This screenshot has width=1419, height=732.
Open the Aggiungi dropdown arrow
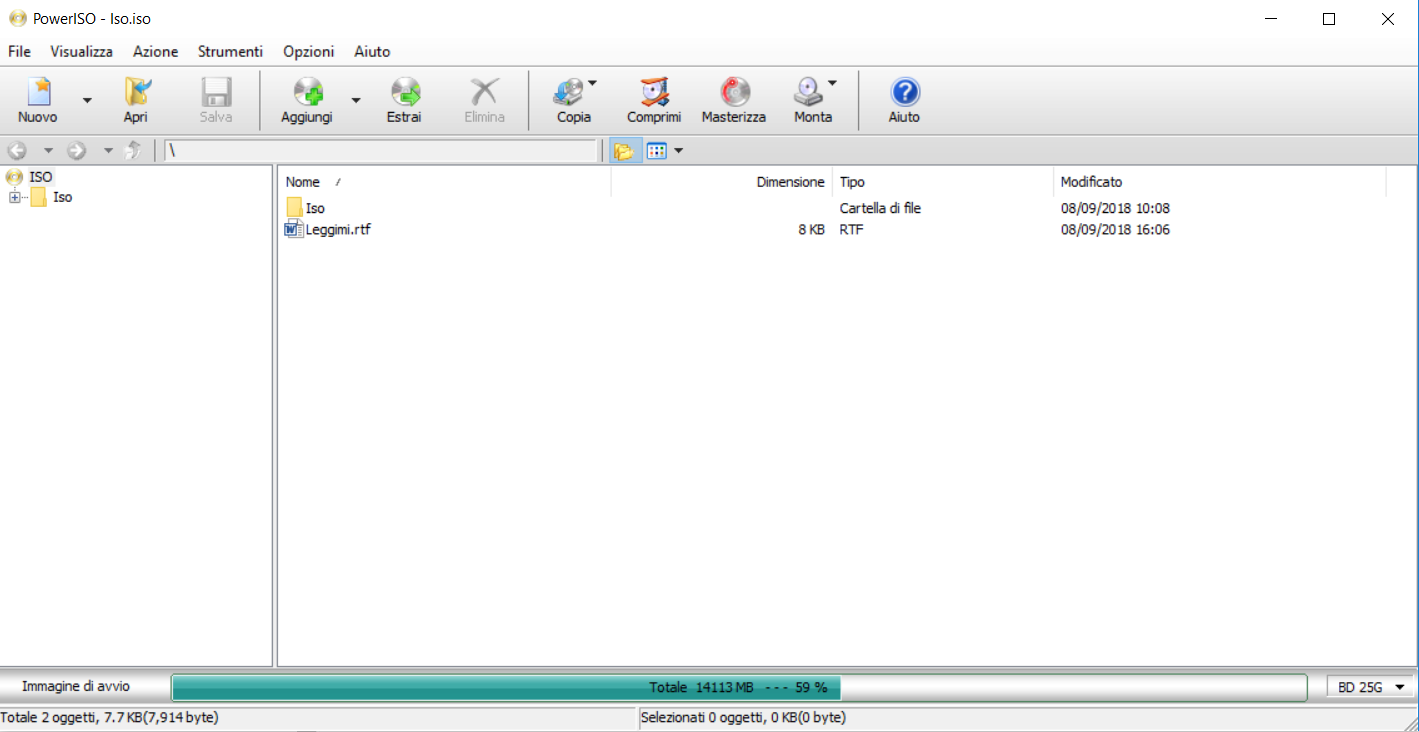[x=355, y=100]
